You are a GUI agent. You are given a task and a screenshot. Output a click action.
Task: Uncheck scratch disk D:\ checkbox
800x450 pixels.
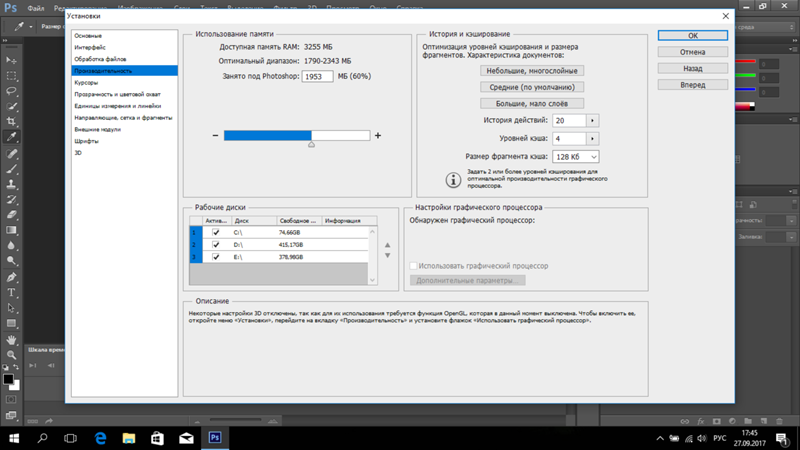click(216, 244)
